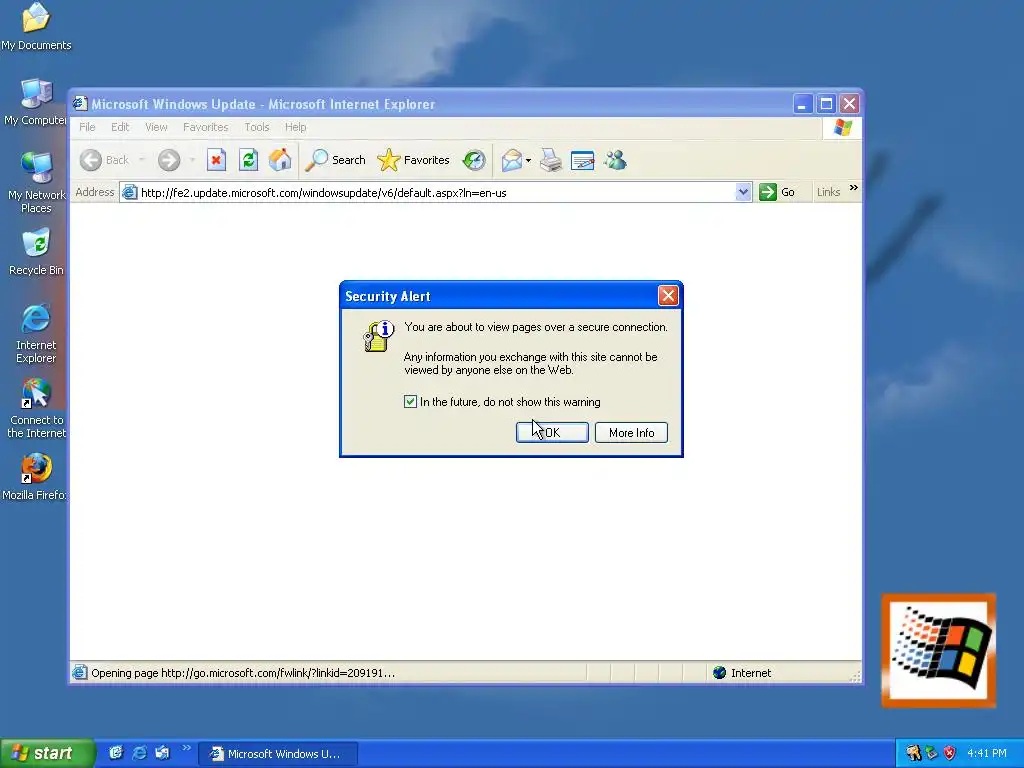This screenshot has width=1024, height=768.
Task: Click the Mail envelope icon
Action: point(511,160)
